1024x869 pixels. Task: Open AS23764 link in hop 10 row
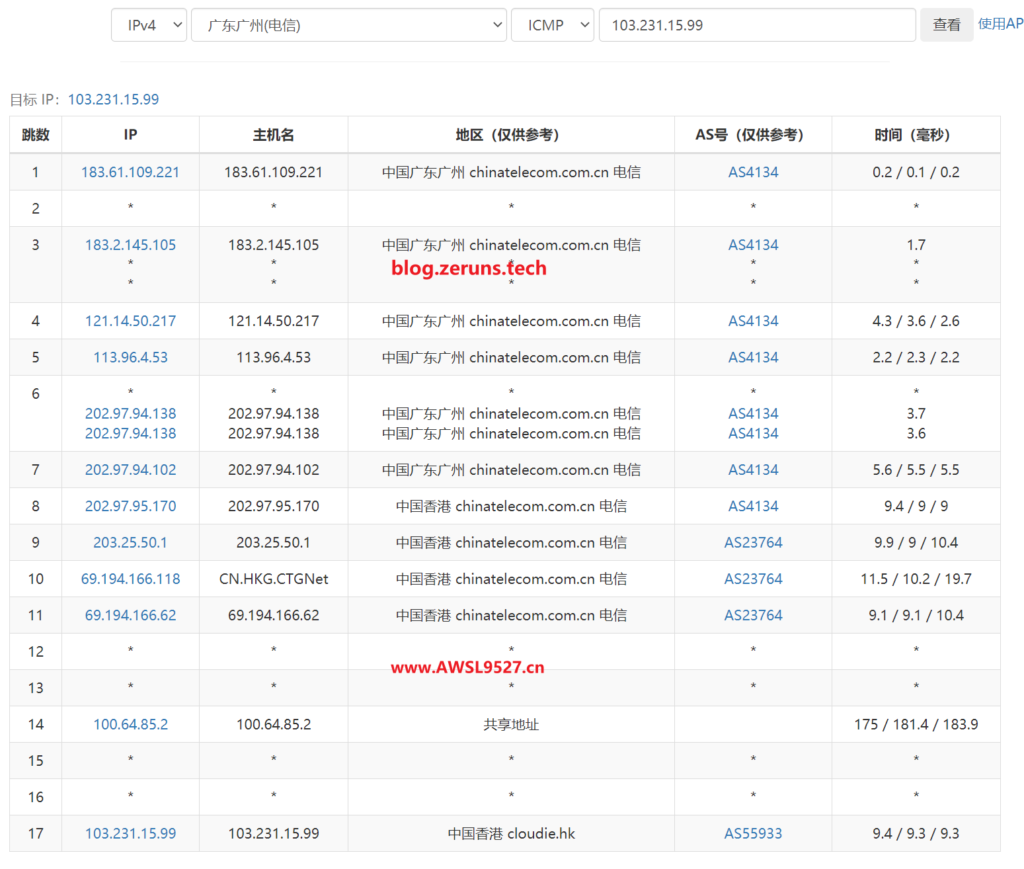tap(753, 579)
